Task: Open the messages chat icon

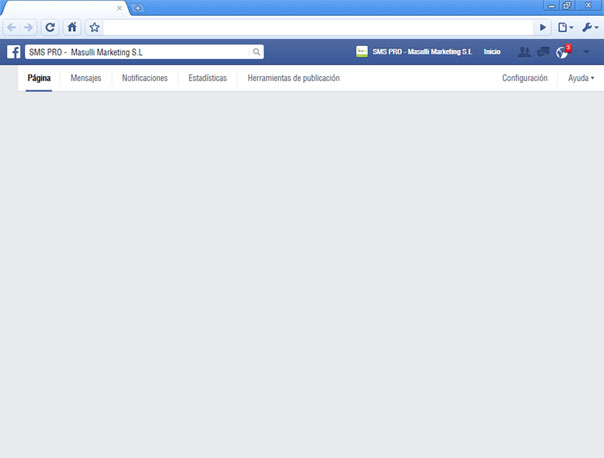Action: (543, 52)
